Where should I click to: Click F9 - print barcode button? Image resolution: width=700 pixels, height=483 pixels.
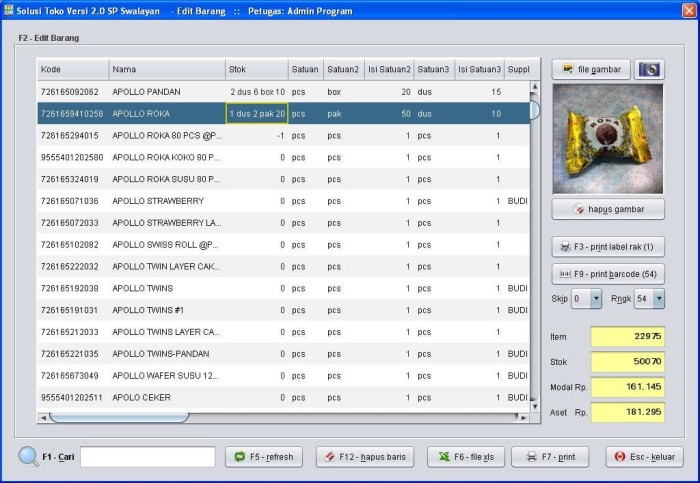click(608, 274)
